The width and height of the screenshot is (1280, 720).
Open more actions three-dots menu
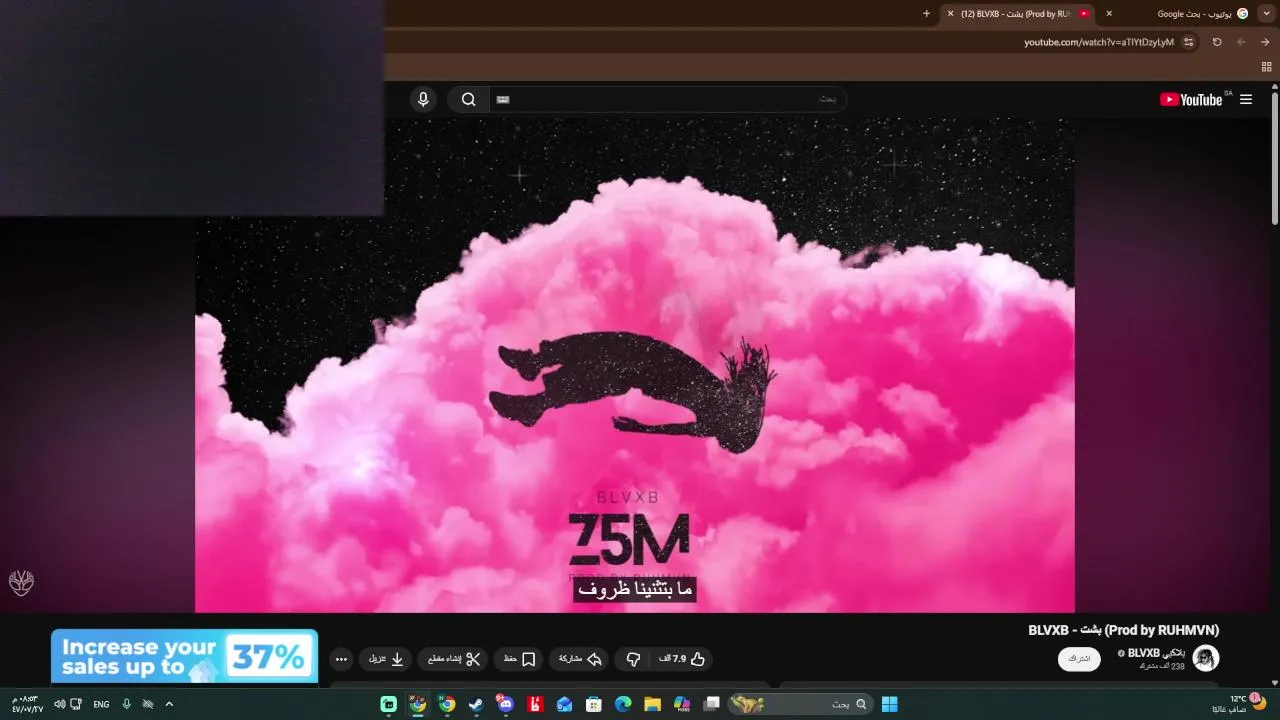pyautogui.click(x=341, y=659)
